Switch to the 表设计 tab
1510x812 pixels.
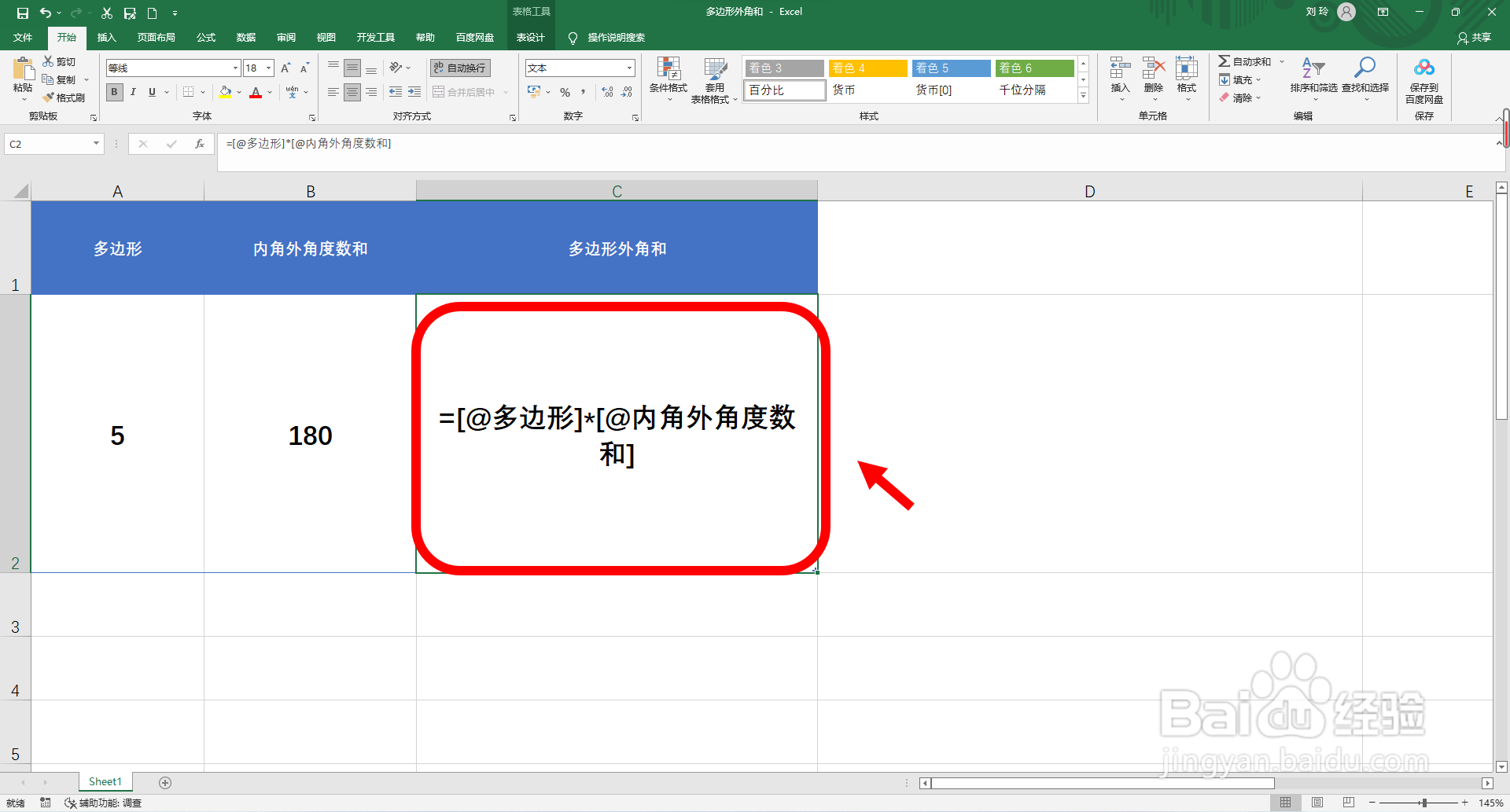(531, 38)
